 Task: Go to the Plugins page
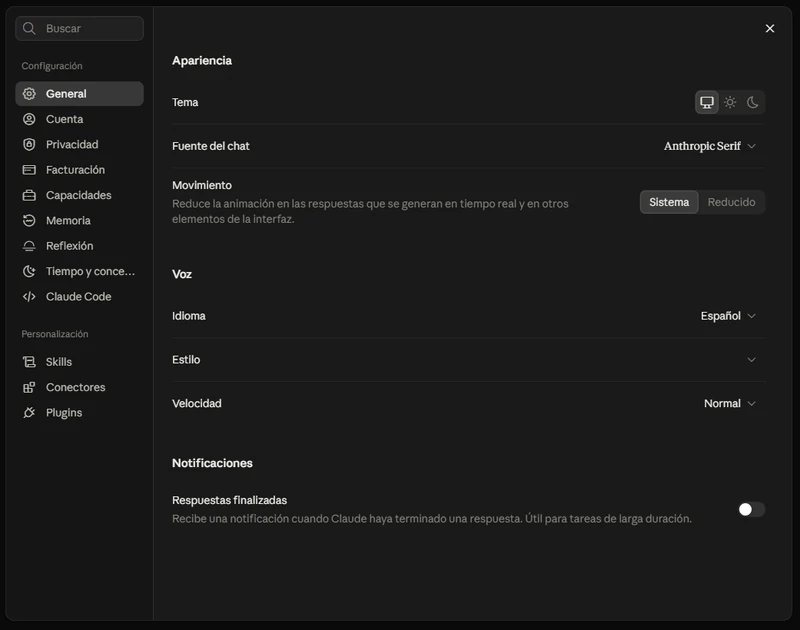80,413
